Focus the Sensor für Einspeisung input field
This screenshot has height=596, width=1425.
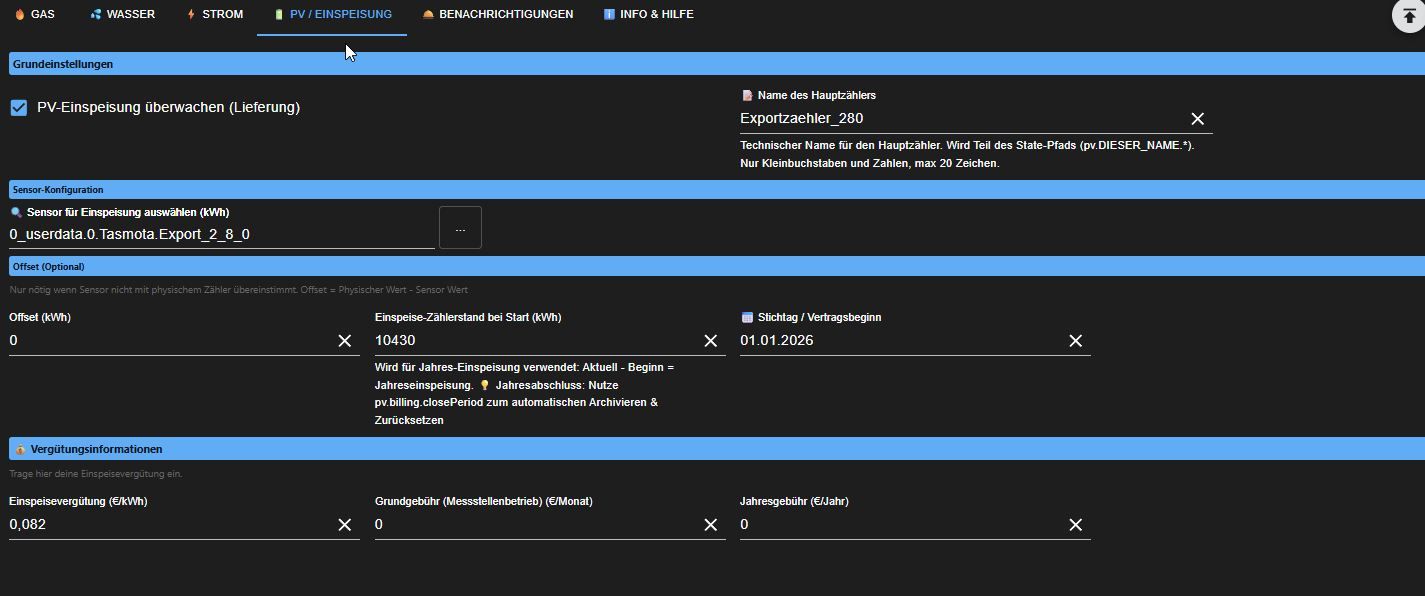pos(220,235)
